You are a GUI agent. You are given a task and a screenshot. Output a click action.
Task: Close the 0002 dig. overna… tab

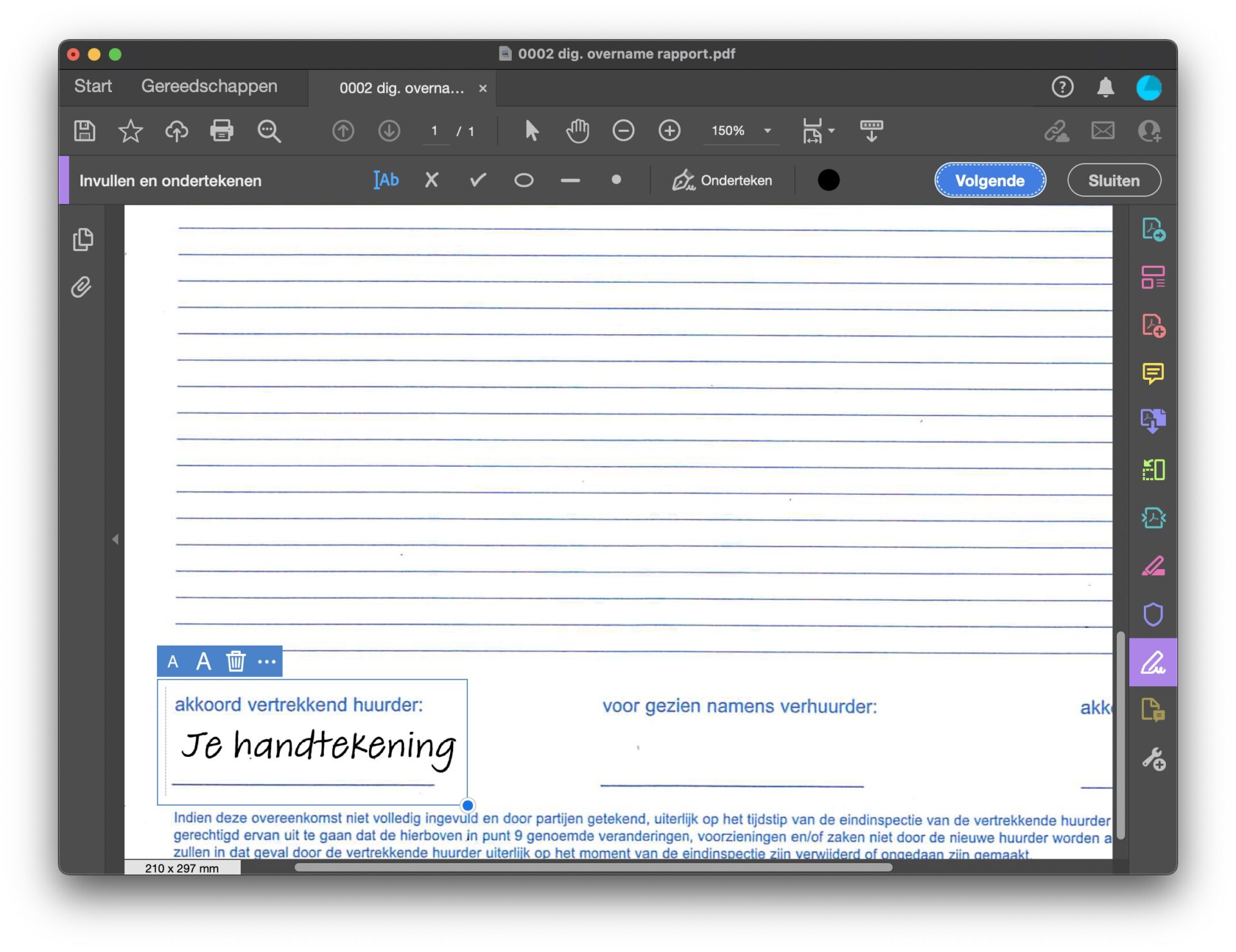[483, 88]
